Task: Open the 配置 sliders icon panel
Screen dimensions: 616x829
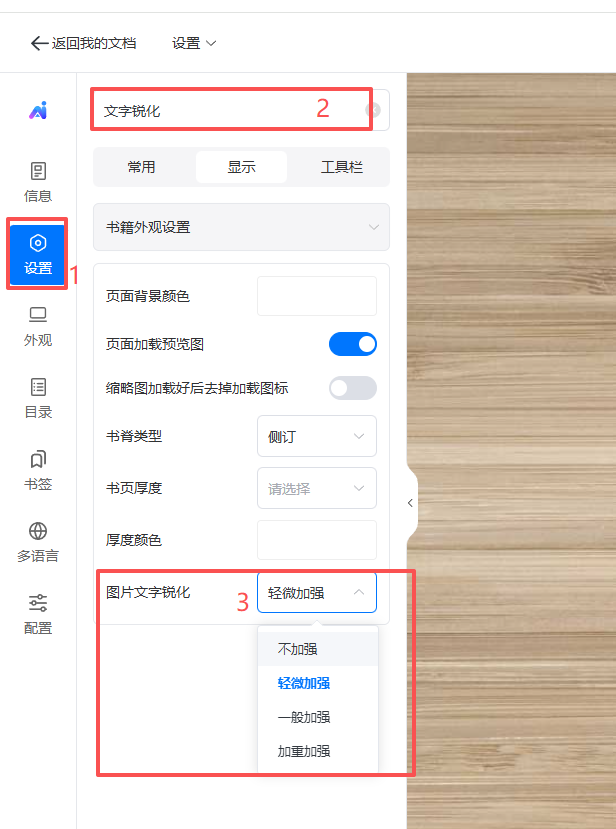Action: (x=38, y=614)
